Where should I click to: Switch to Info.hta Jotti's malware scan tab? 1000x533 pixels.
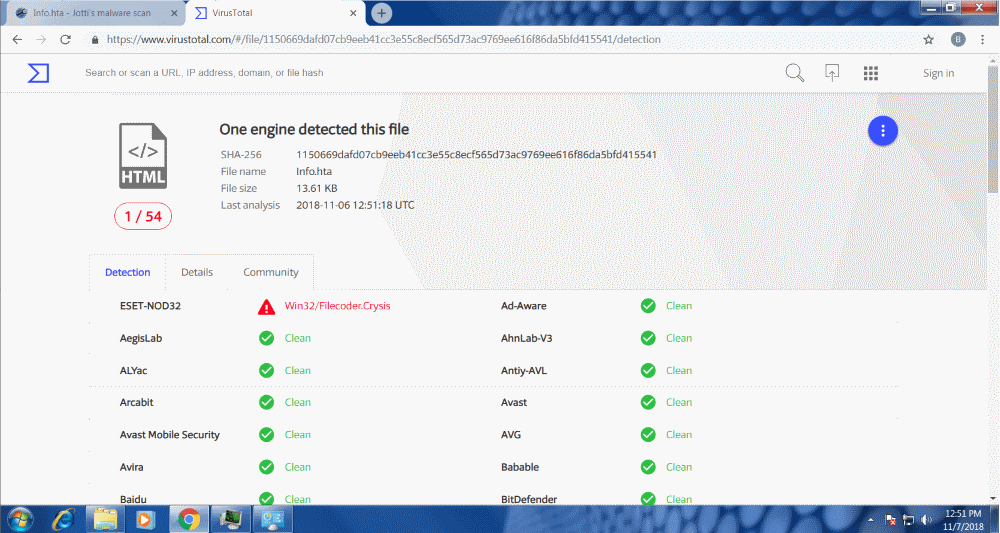(92, 13)
